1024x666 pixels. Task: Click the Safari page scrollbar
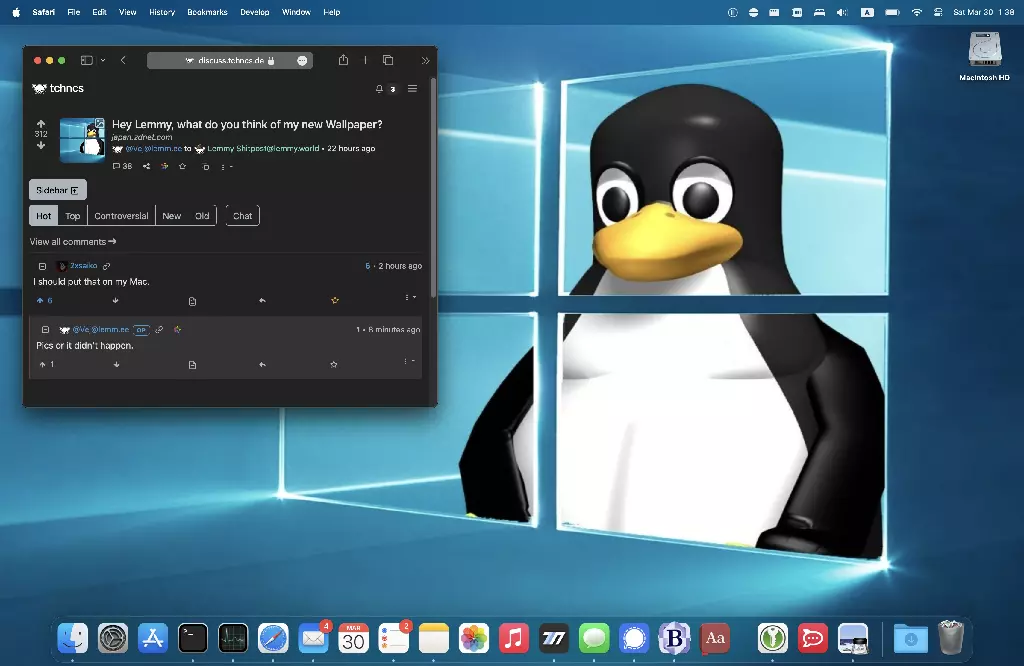tap(433, 187)
